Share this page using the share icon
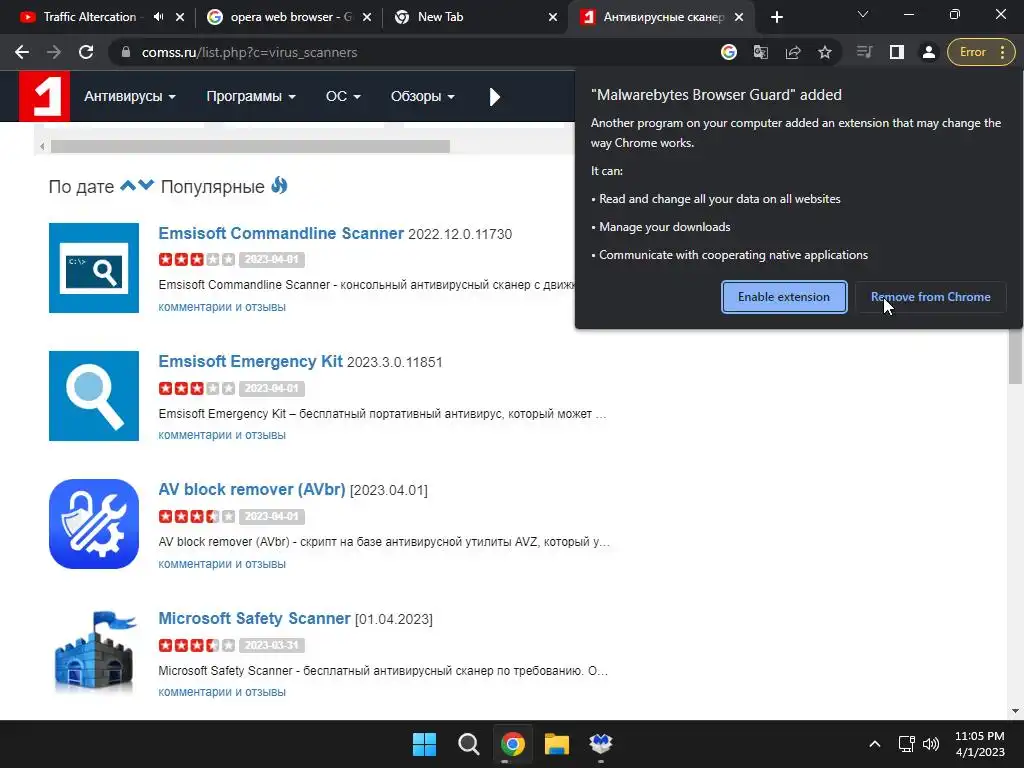Screen dimensions: 1024x768 tap(793, 52)
